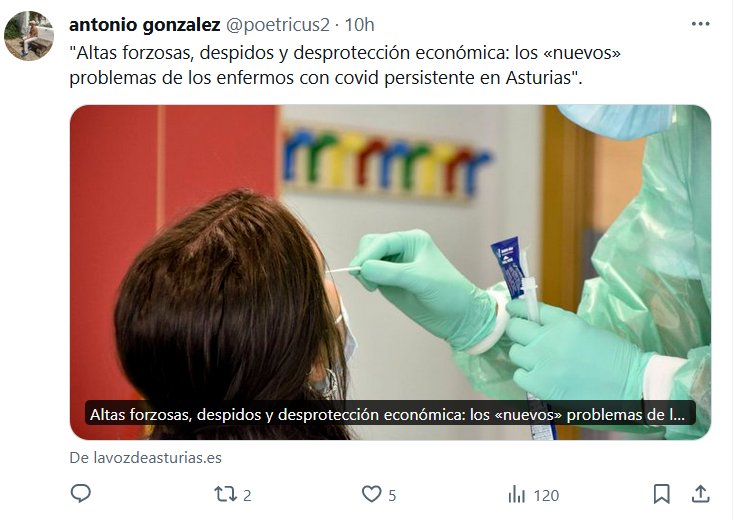Like the tweet with the heart icon
Image resolution: width=740 pixels, height=520 pixels.
[x=371, y=494]
